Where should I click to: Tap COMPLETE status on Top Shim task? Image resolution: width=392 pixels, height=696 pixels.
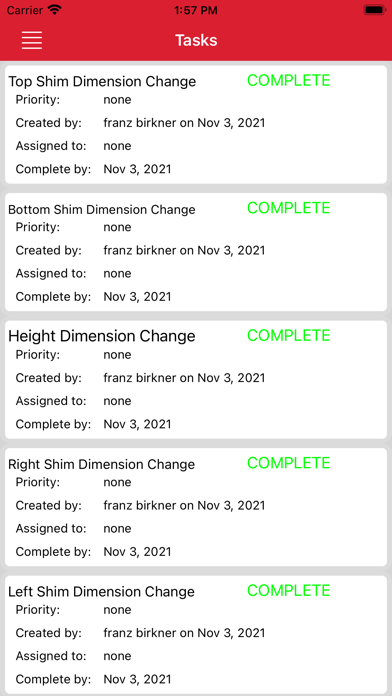289,80
